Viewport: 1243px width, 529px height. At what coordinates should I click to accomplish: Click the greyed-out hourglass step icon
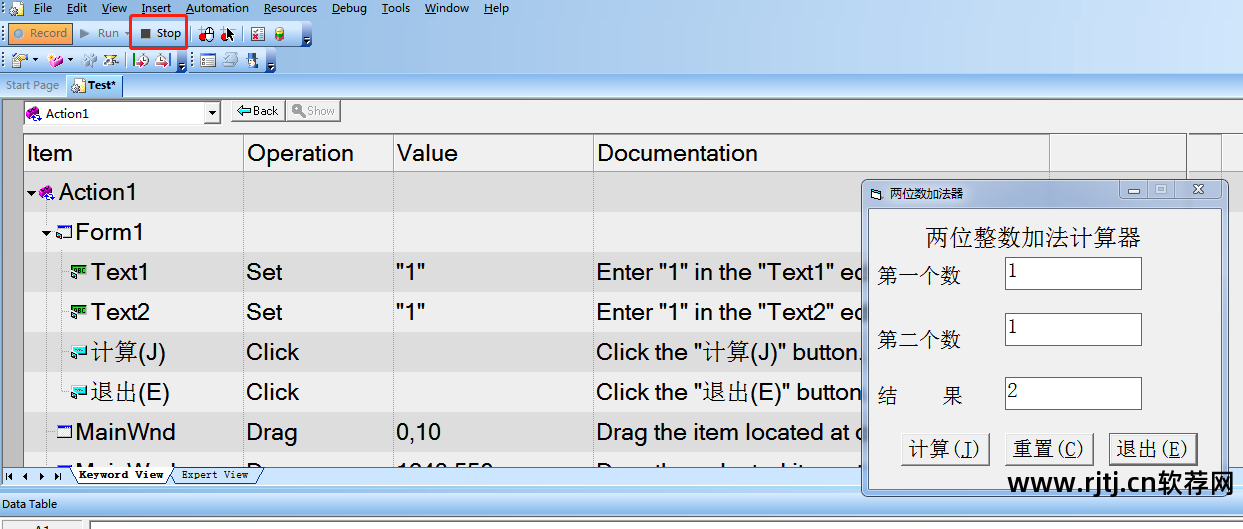pyautogui.click(x=109, y=61)
